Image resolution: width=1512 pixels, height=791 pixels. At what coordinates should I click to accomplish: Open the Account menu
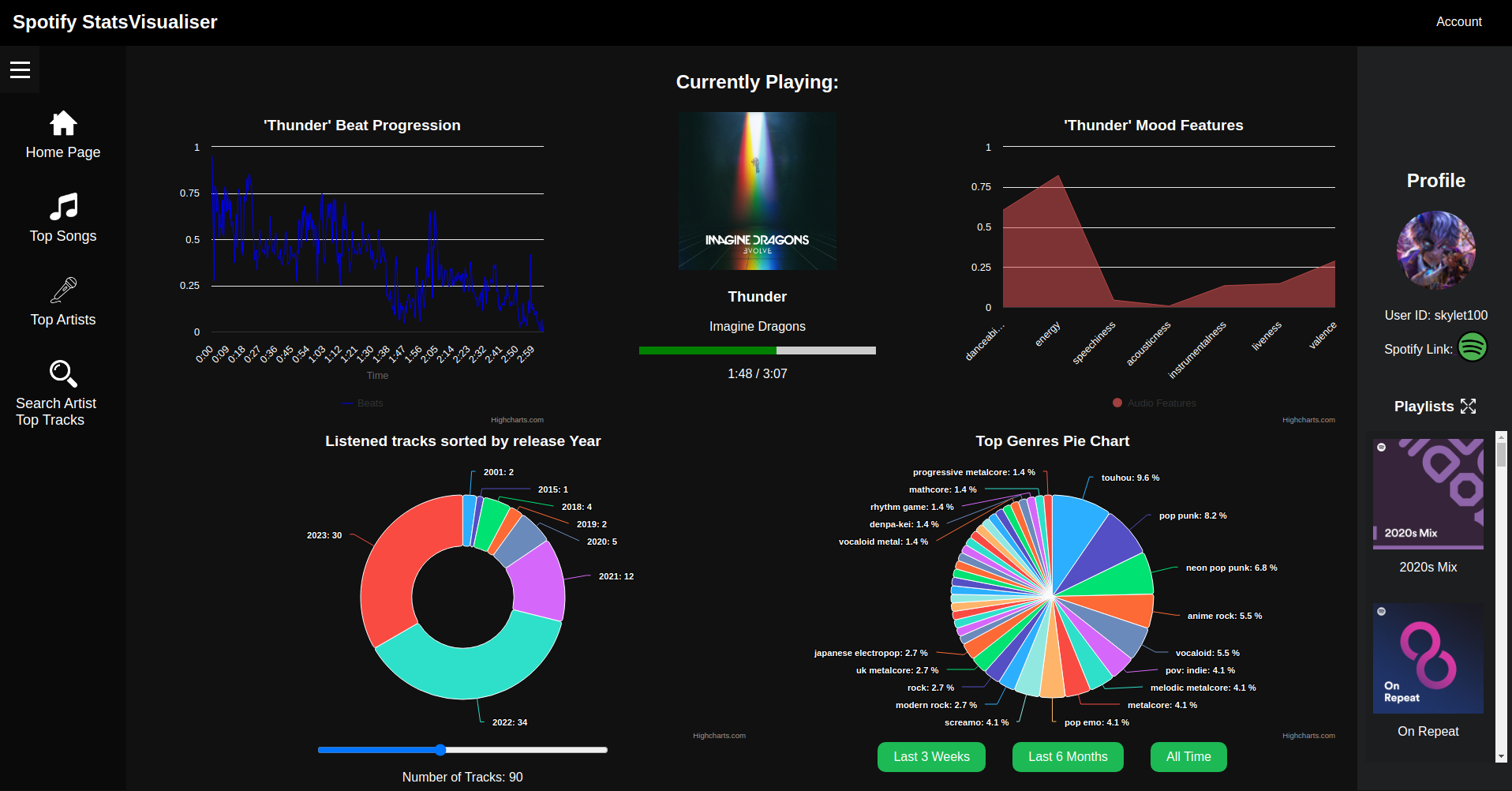click(x=1458, y=22)
